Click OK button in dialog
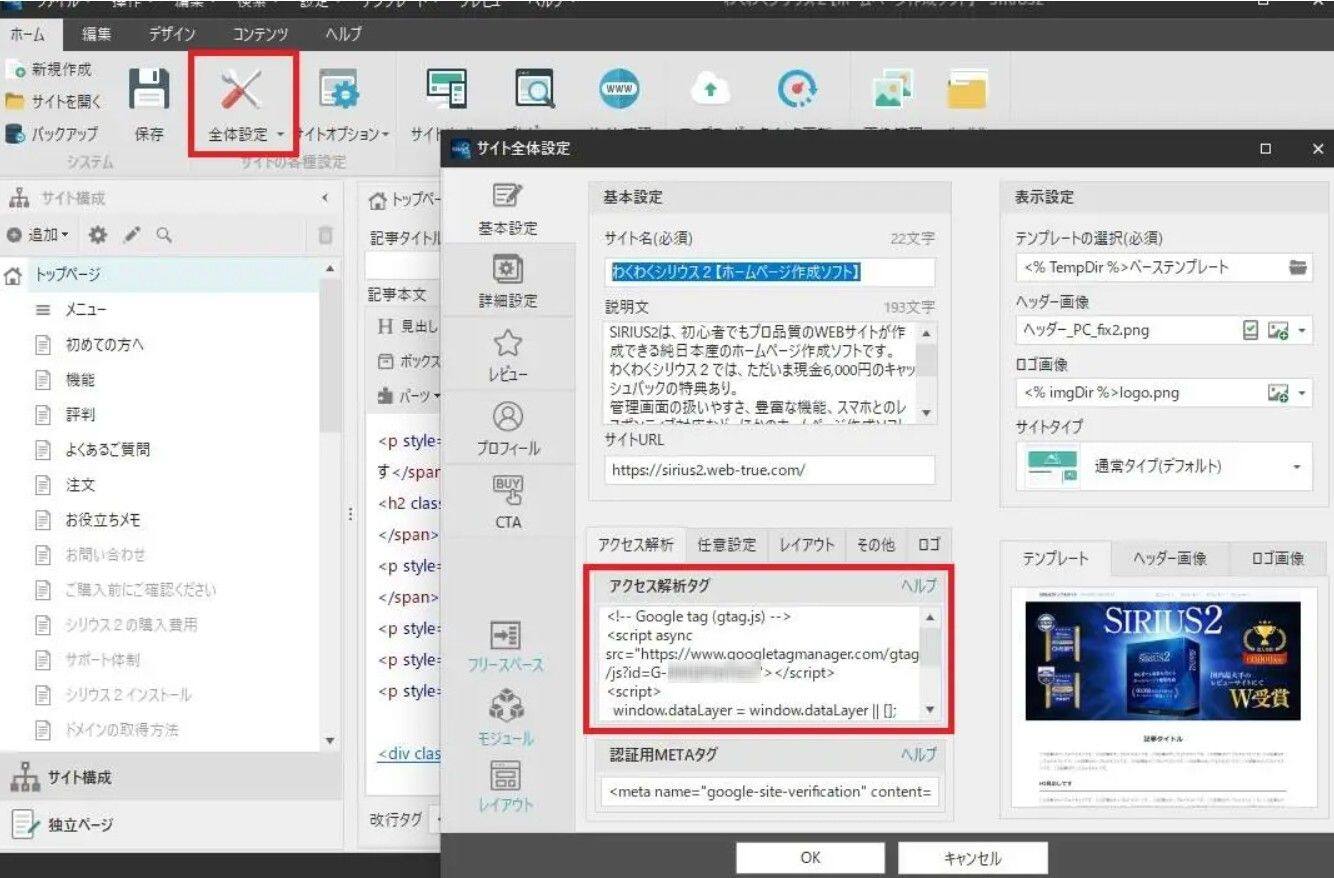Screen dimensions: 1334x878 tap(811, 857)
